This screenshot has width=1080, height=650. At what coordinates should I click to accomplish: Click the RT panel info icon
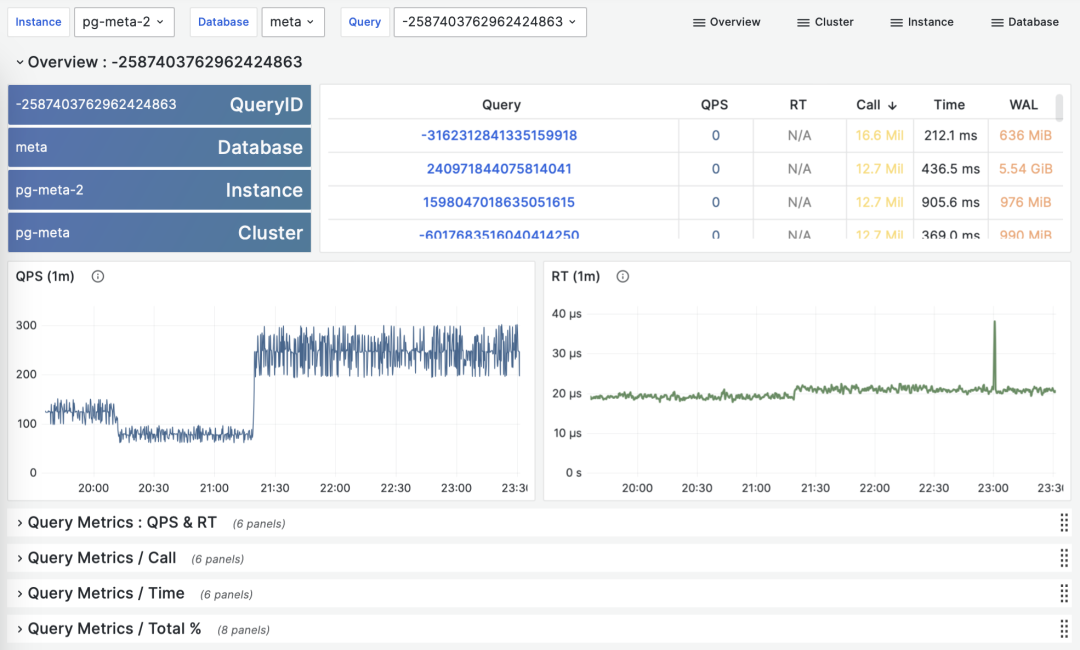coord(623,277)
